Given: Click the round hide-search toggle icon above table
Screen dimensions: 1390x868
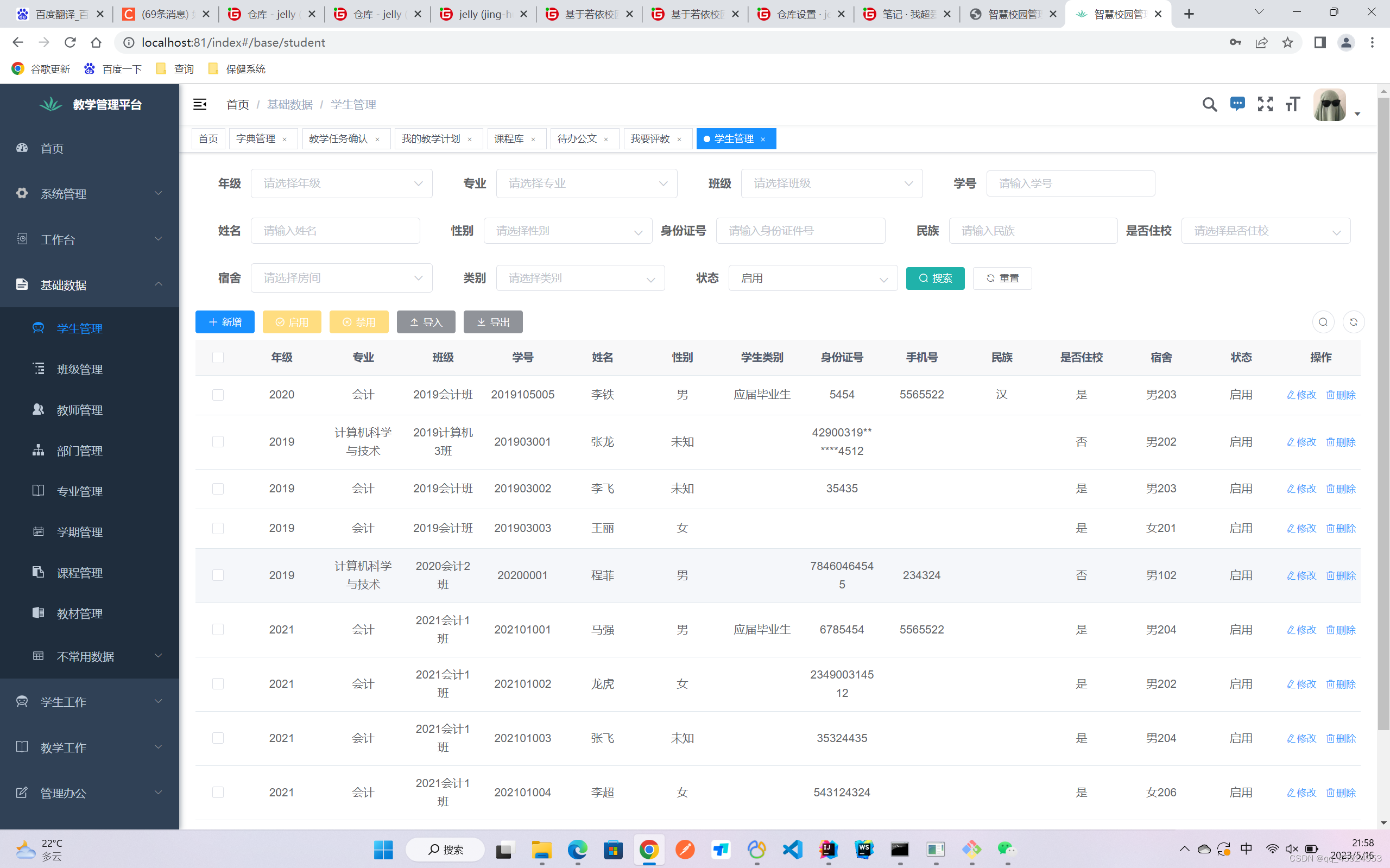Looking at the screenshot, I should tap(1323, 322).
